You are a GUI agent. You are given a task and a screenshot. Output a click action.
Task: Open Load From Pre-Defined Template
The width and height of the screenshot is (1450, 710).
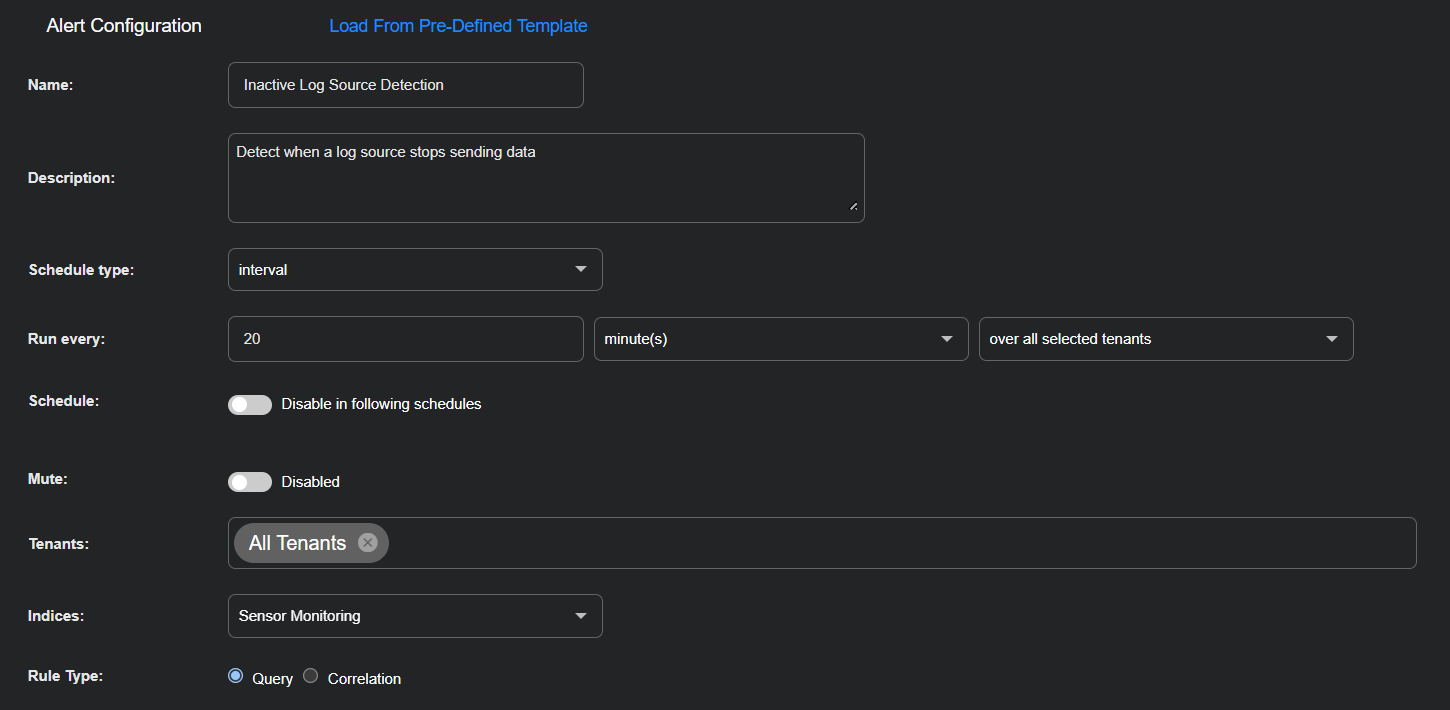coord(458,25)
